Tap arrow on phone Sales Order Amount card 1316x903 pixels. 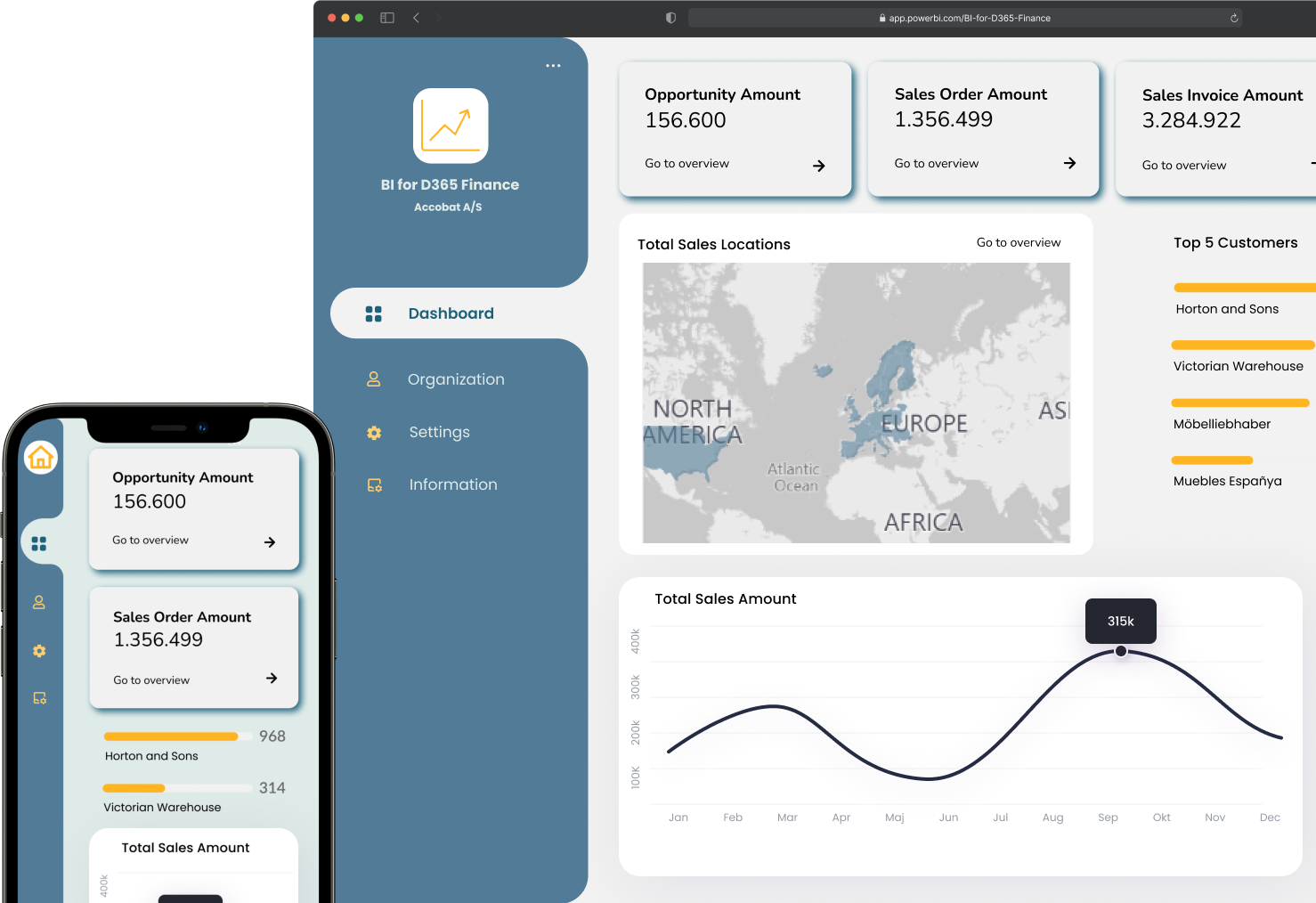pyautogui.click(x=272, y=679)
